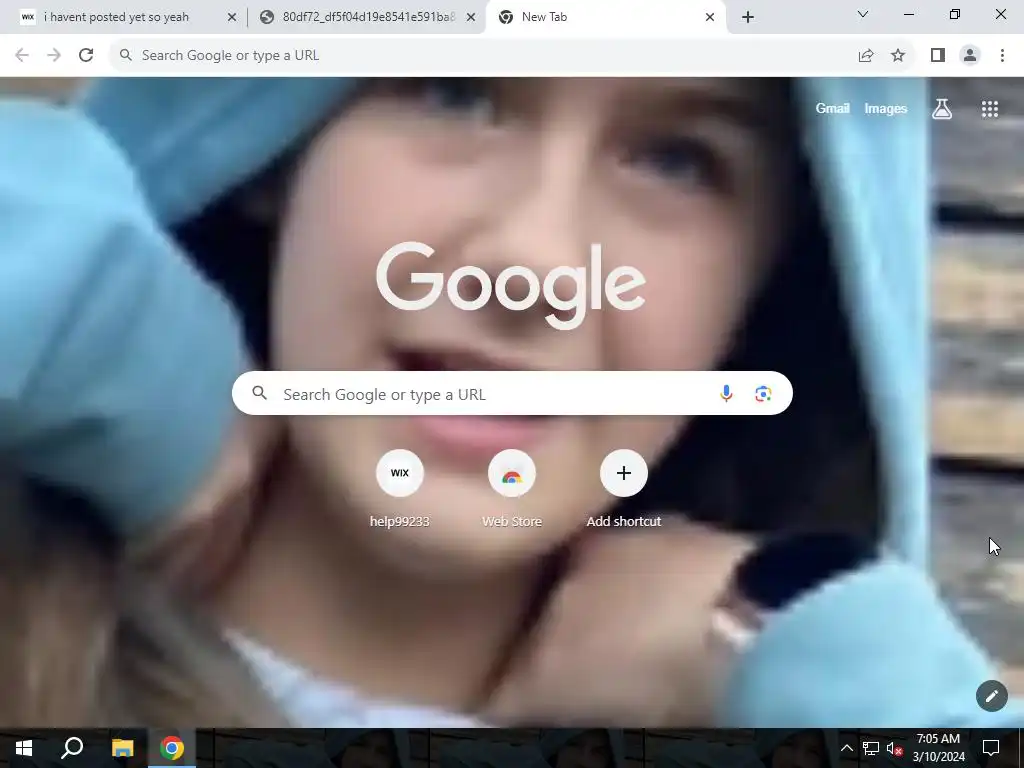The width and height of the screenshot is (1024, 768).
Task: Open the Web Store shortcut
Action: point(512,488)
